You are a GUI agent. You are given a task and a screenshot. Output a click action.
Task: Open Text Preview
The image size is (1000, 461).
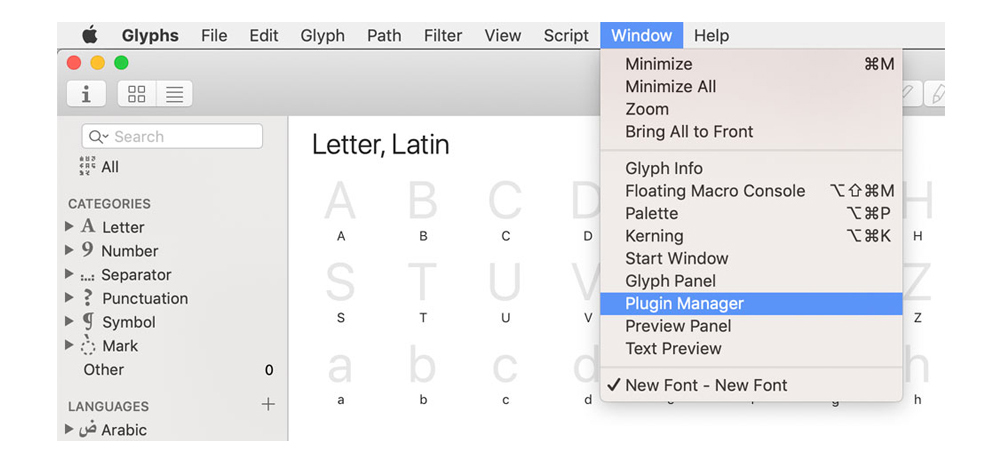[x=751, y=348]
